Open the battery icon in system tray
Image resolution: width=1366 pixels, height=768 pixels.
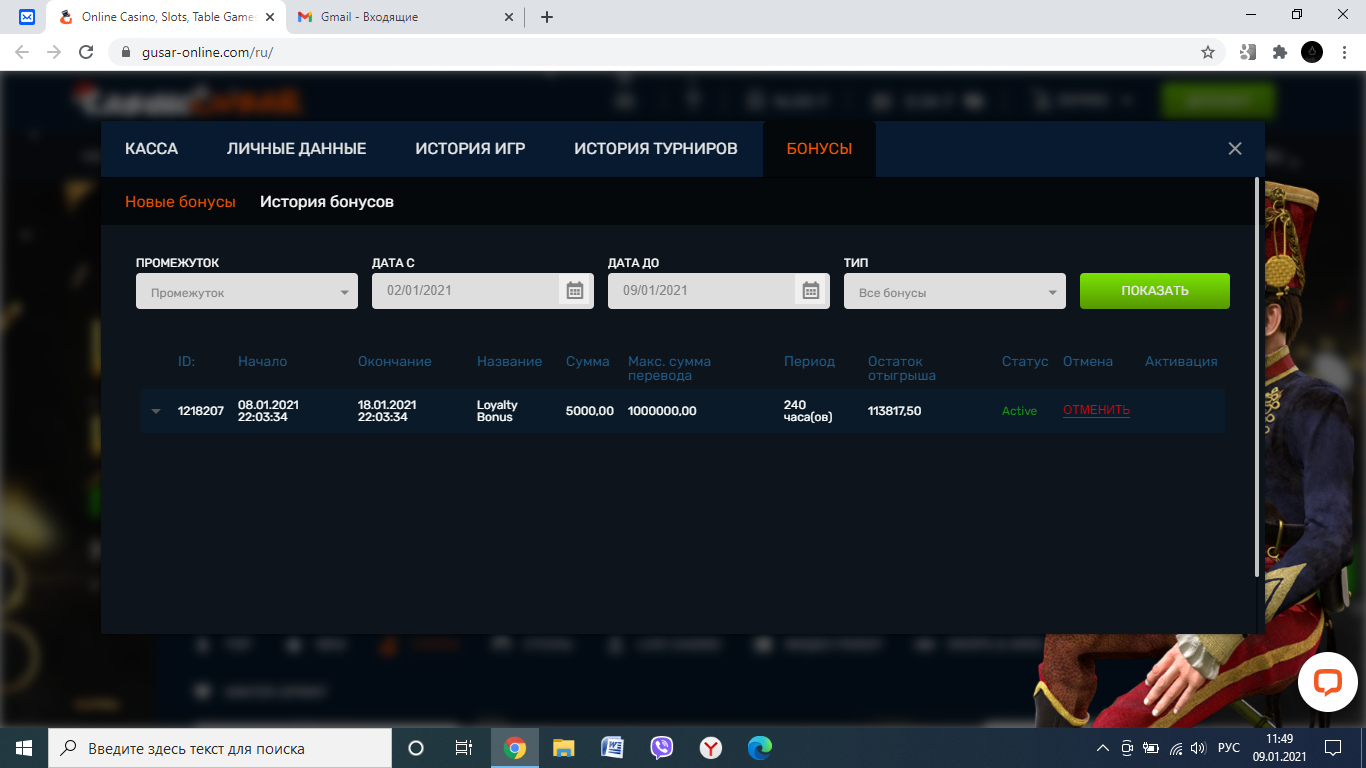coord(1151,748)
